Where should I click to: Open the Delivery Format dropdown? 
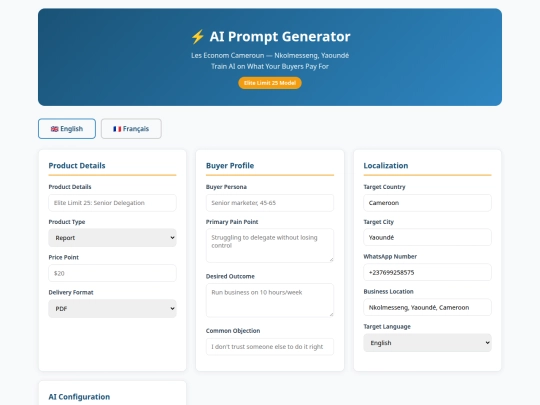pyautogui.click(x=112, y=309)
